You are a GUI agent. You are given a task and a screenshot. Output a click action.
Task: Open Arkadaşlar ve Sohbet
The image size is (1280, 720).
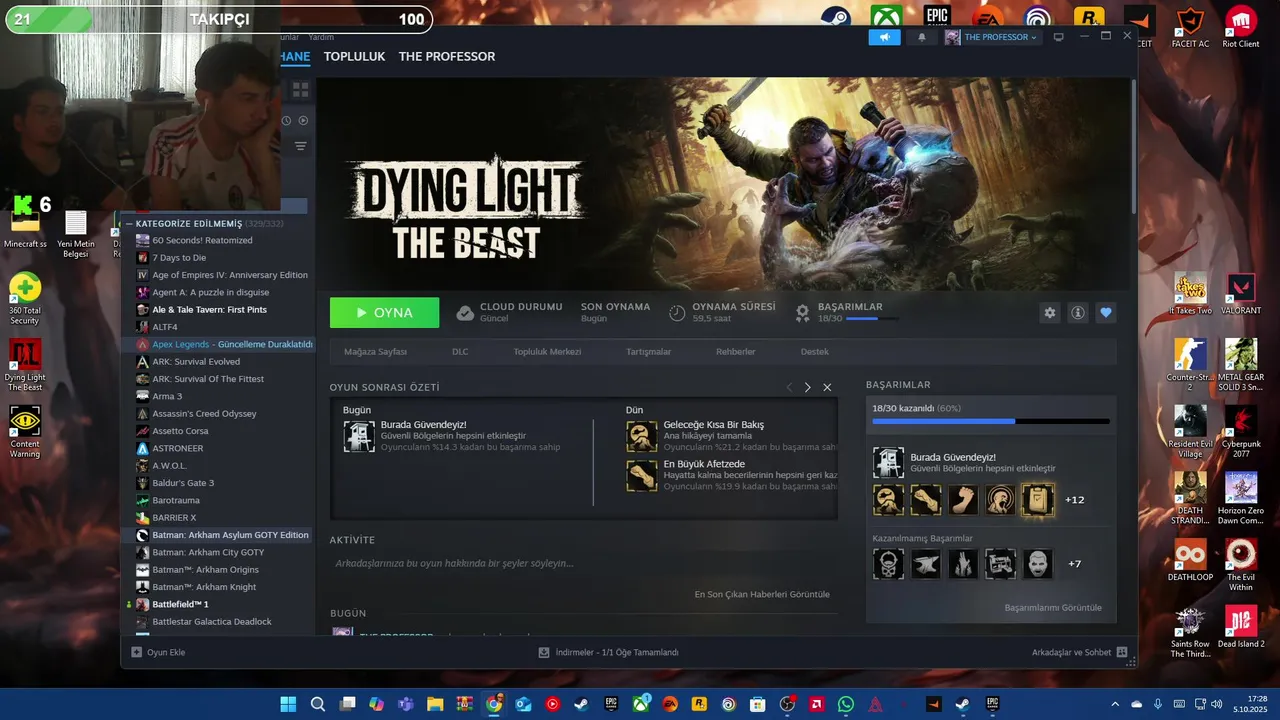point(1079,652)
